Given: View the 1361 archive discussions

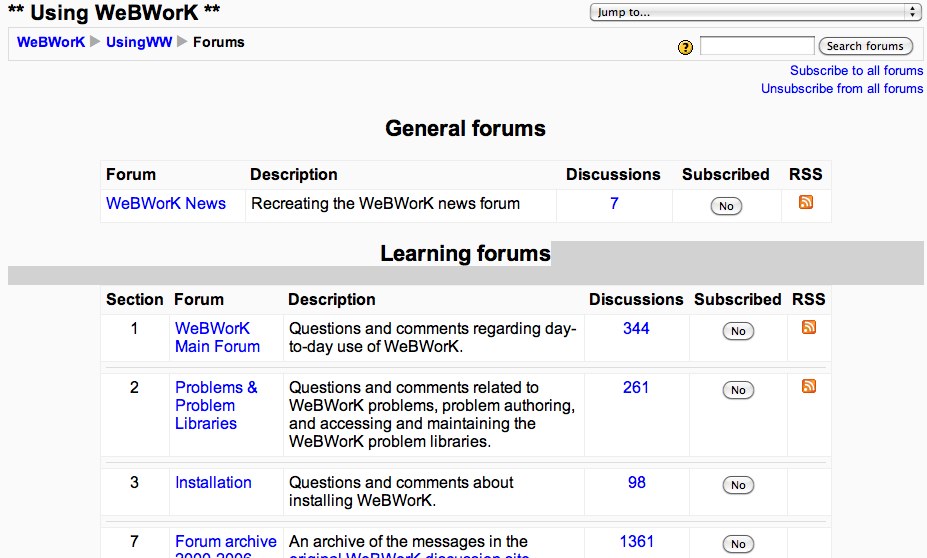Looking at the screenshot, I should pyautogui.click(x=637, y=541).
